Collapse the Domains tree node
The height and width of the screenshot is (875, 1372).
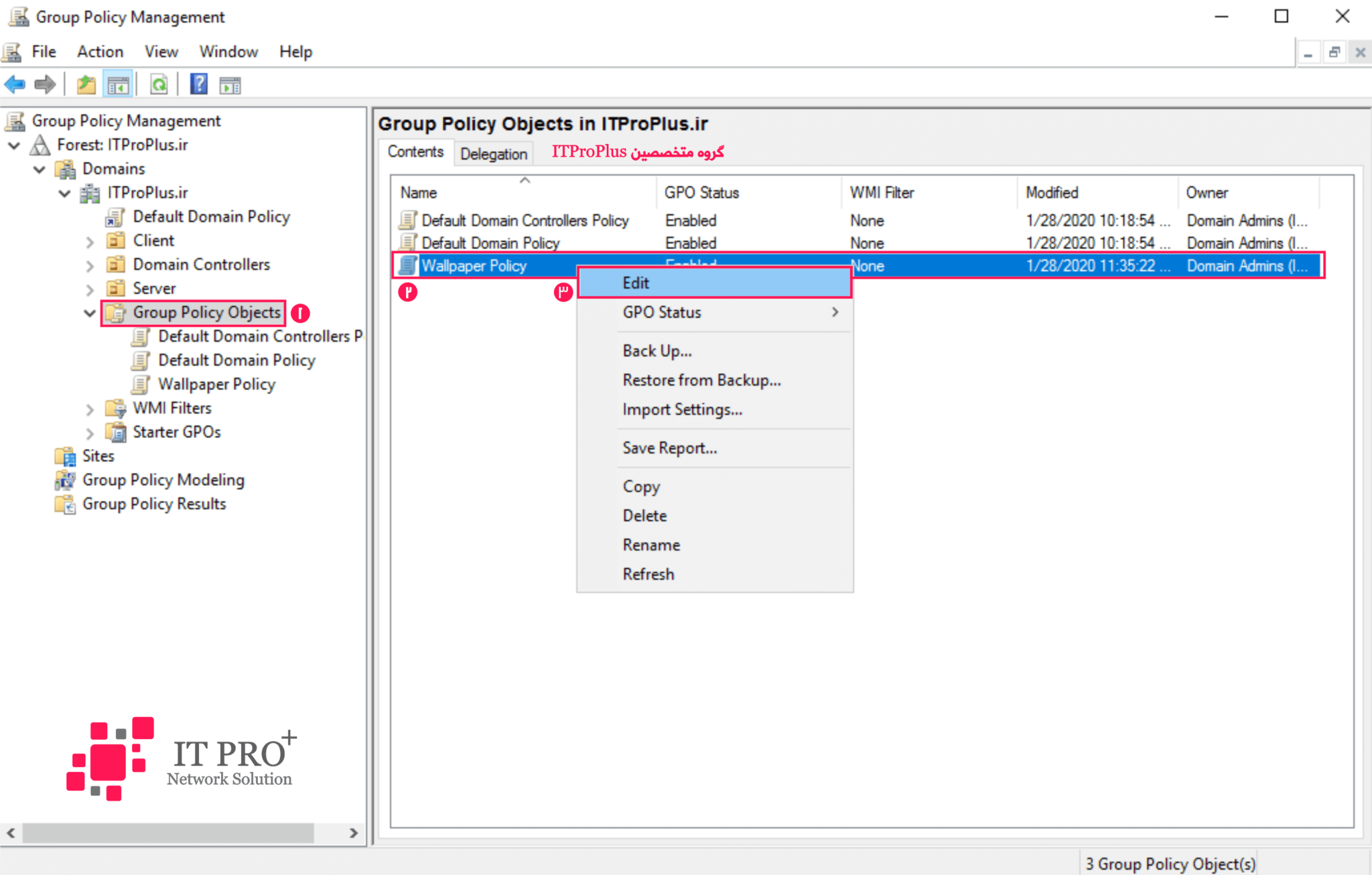click(39, 169)
